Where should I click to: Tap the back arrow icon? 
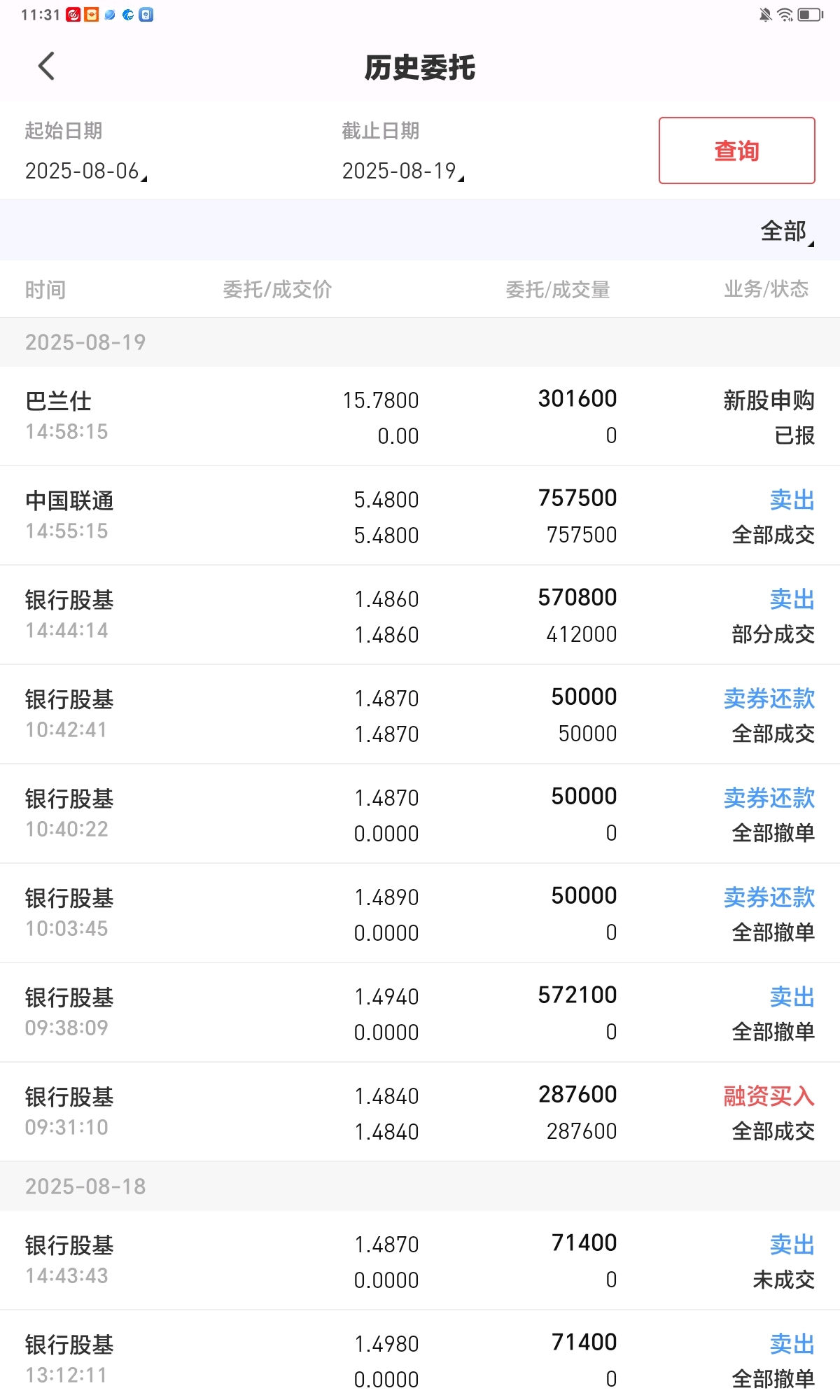[46, 66]
